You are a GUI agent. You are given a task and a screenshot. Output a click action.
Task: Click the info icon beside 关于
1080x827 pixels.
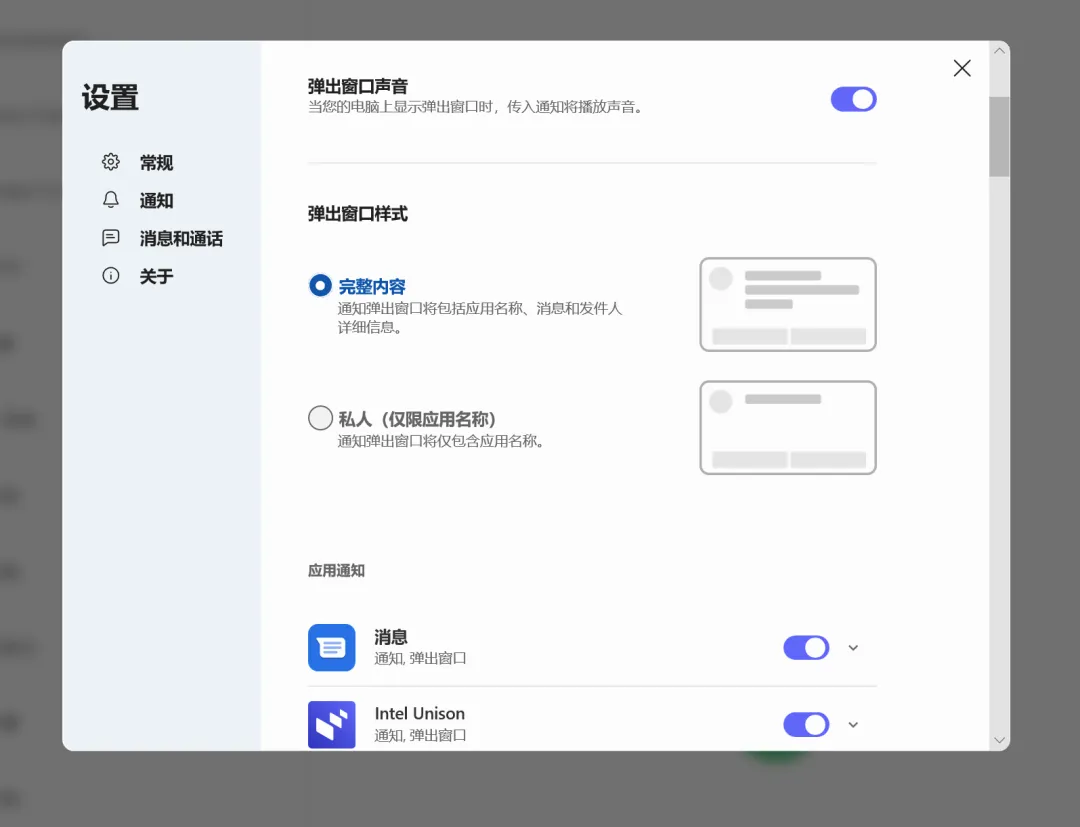[111, 275]
